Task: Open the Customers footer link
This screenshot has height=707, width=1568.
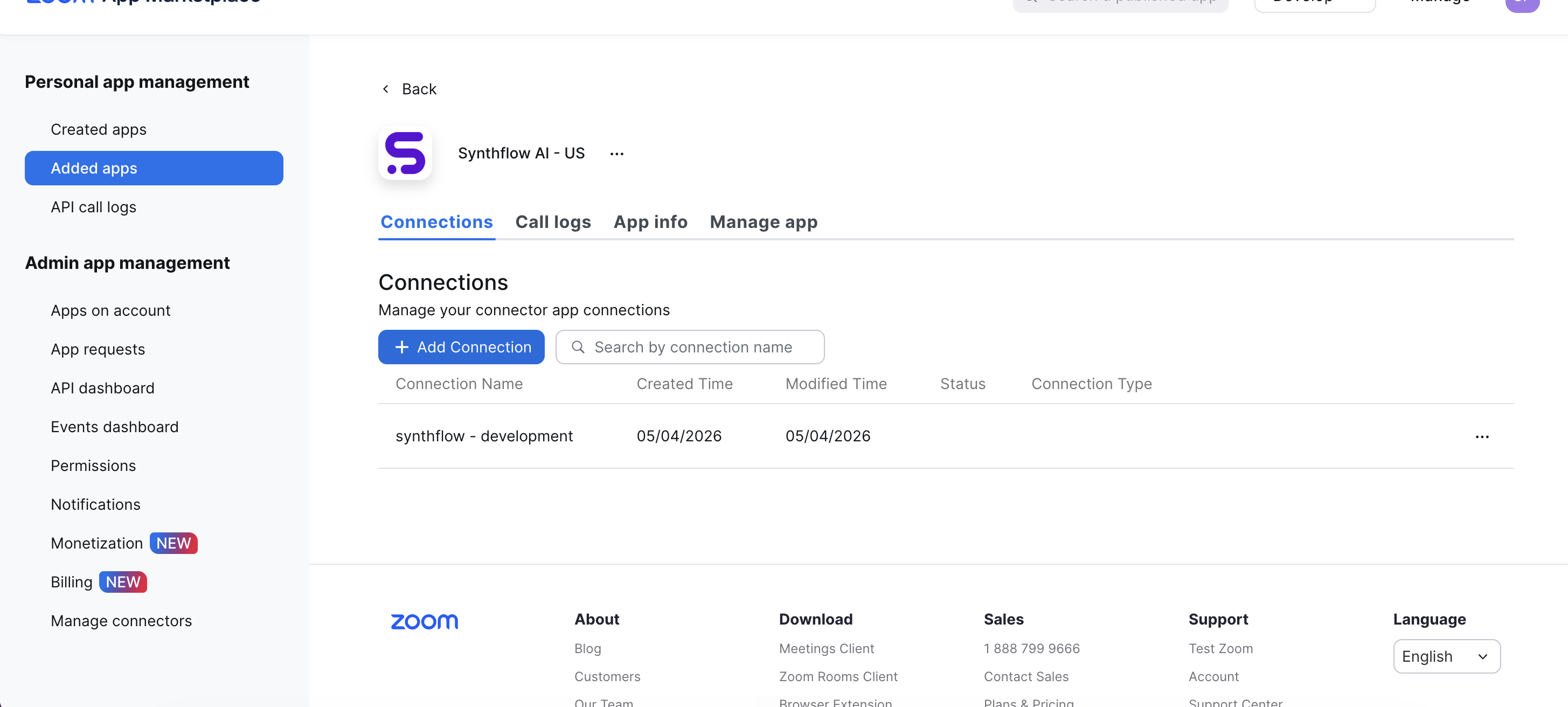Action: 607,676
